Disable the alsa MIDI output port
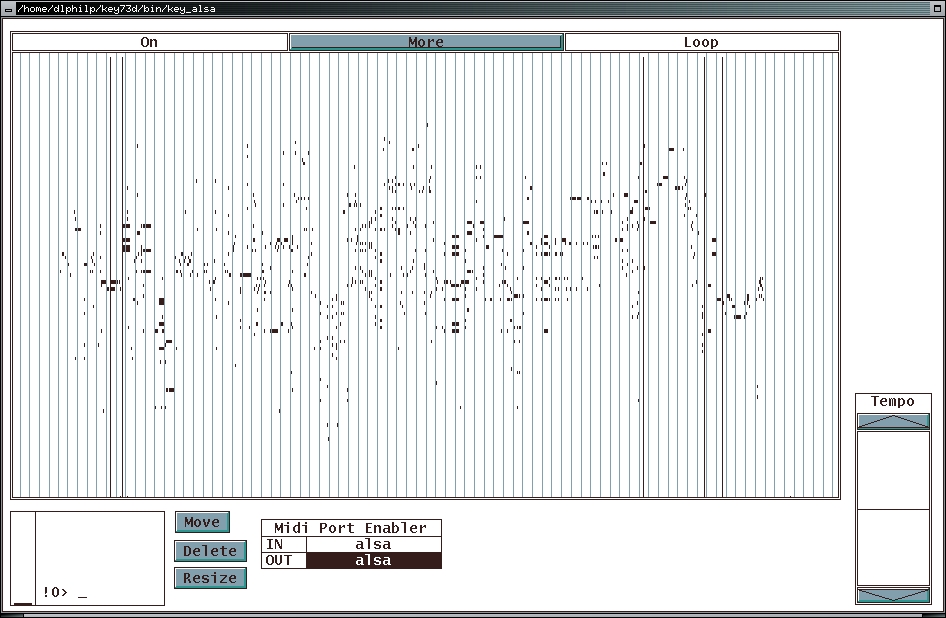Image resolution: width=946 pixels, height=618 pixels. point(373,561)
